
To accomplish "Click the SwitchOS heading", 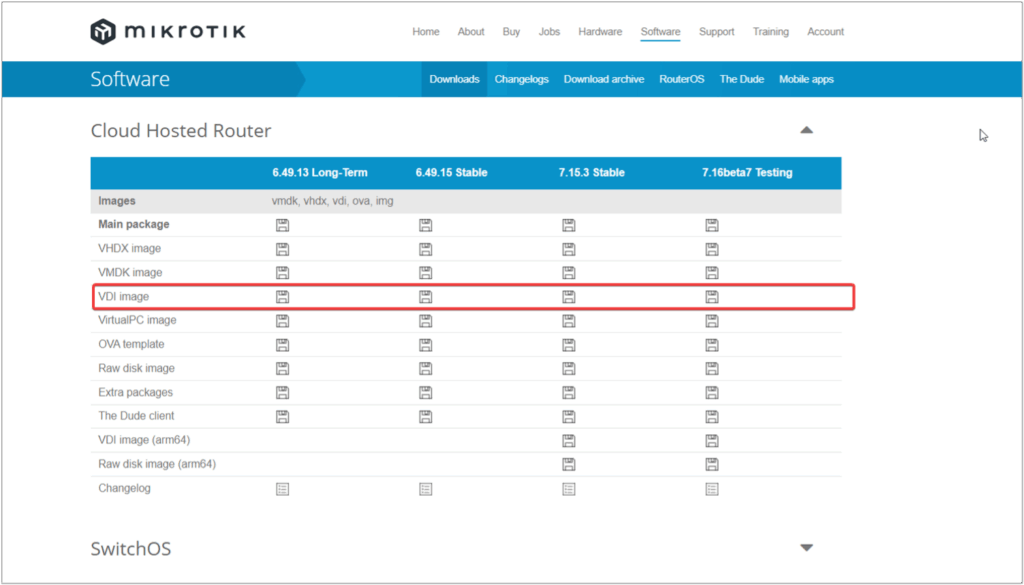I will tap(131, 548).
